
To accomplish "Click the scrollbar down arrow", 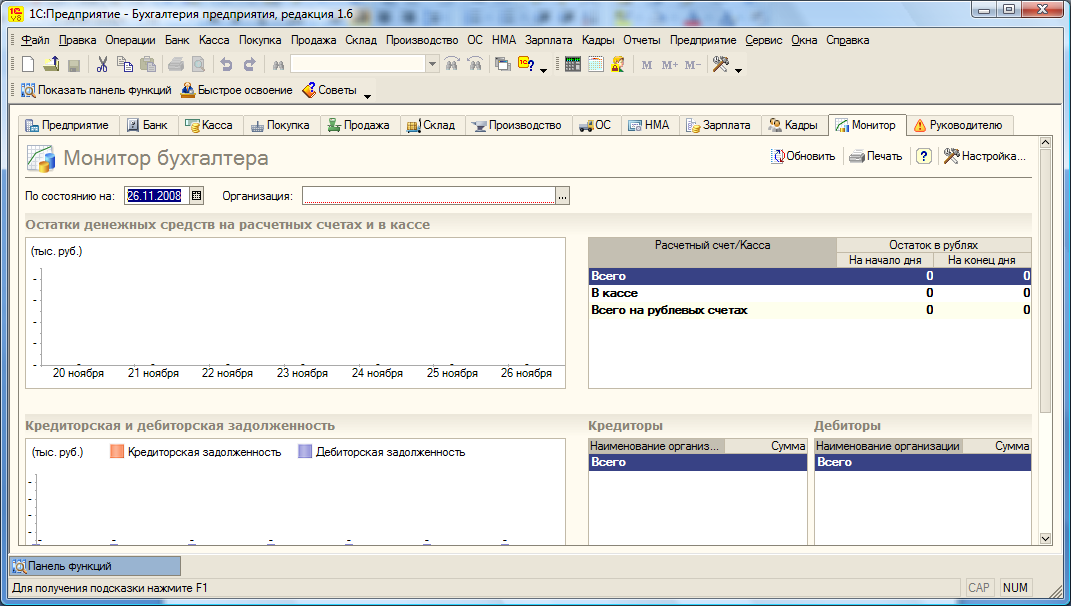I will point(1045,538).
